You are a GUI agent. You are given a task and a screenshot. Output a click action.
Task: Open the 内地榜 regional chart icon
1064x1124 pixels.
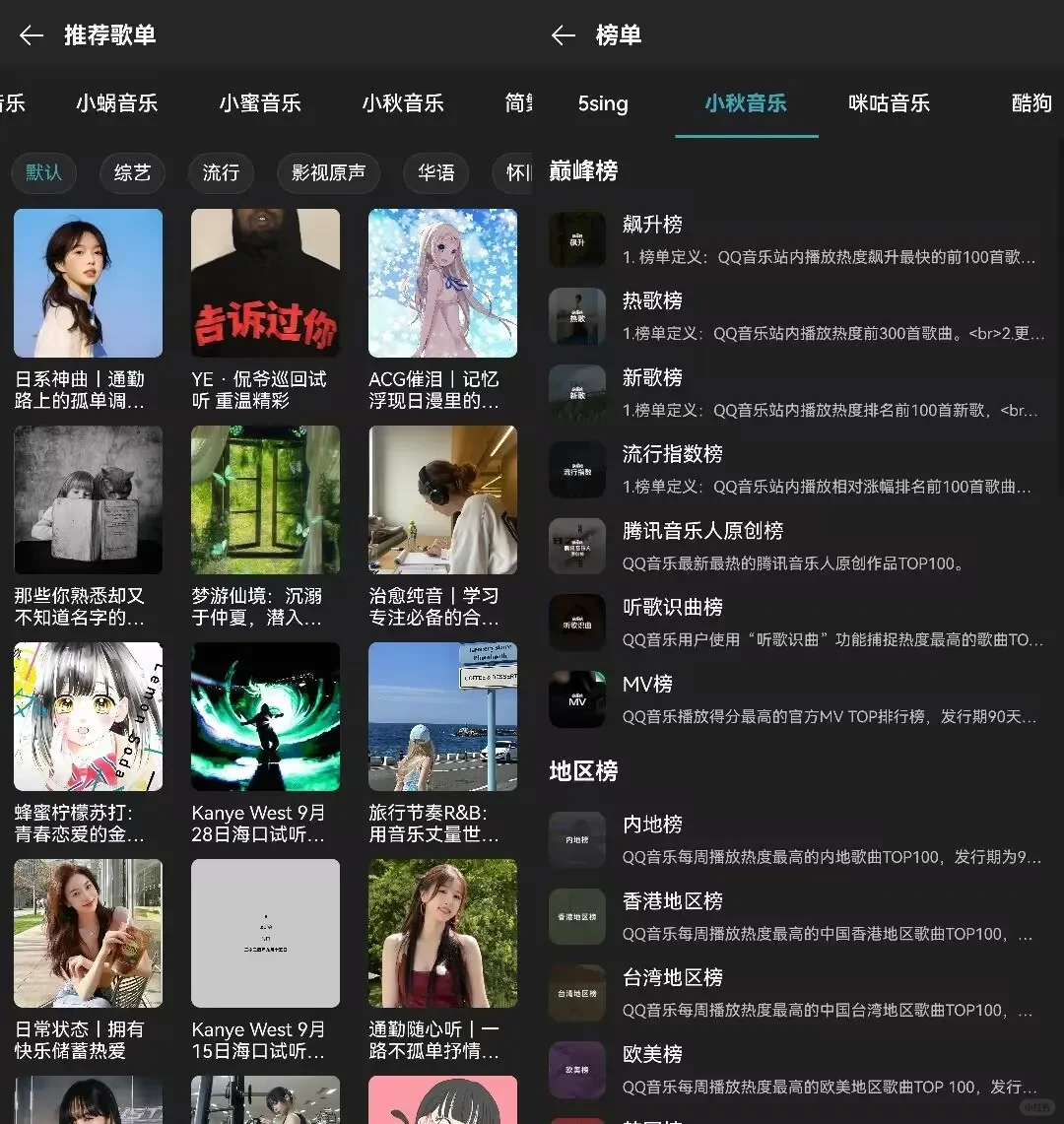tap(577, 839)
